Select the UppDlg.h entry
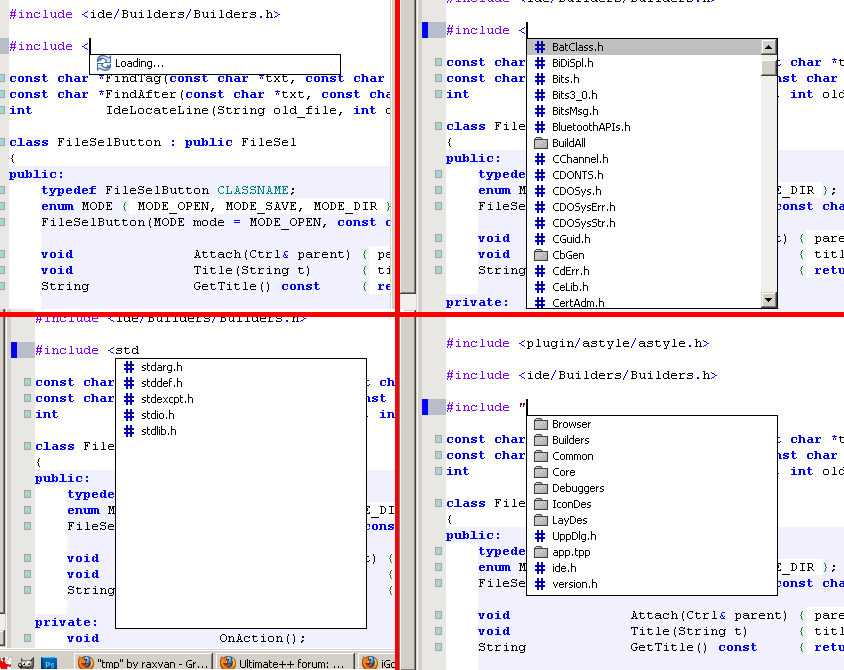 [575, 536]
